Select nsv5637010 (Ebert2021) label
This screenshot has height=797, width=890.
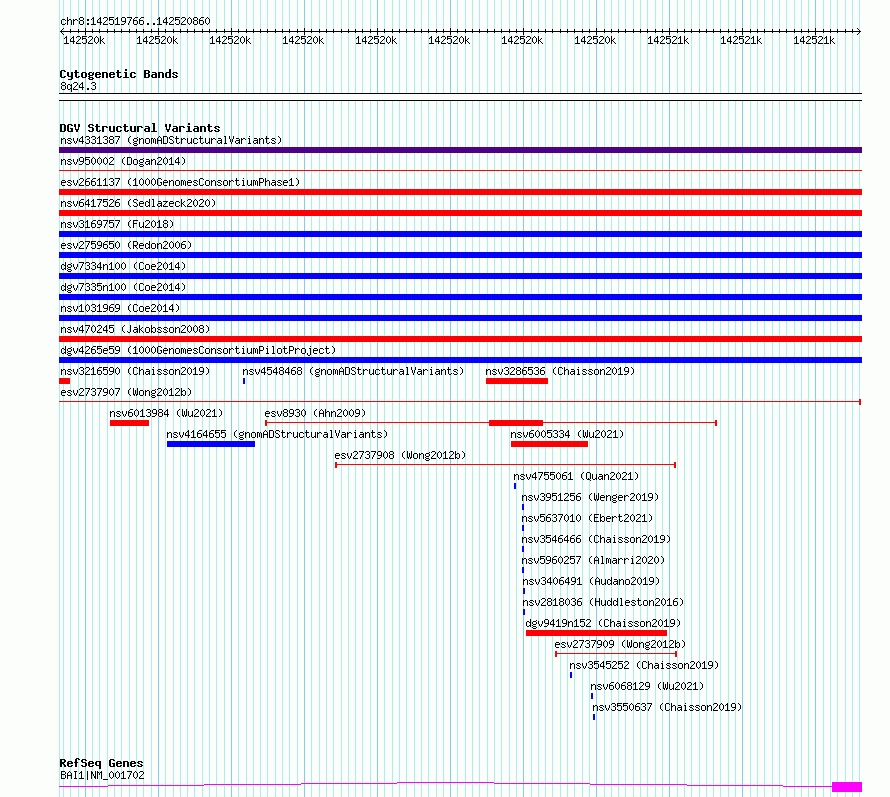587,518
